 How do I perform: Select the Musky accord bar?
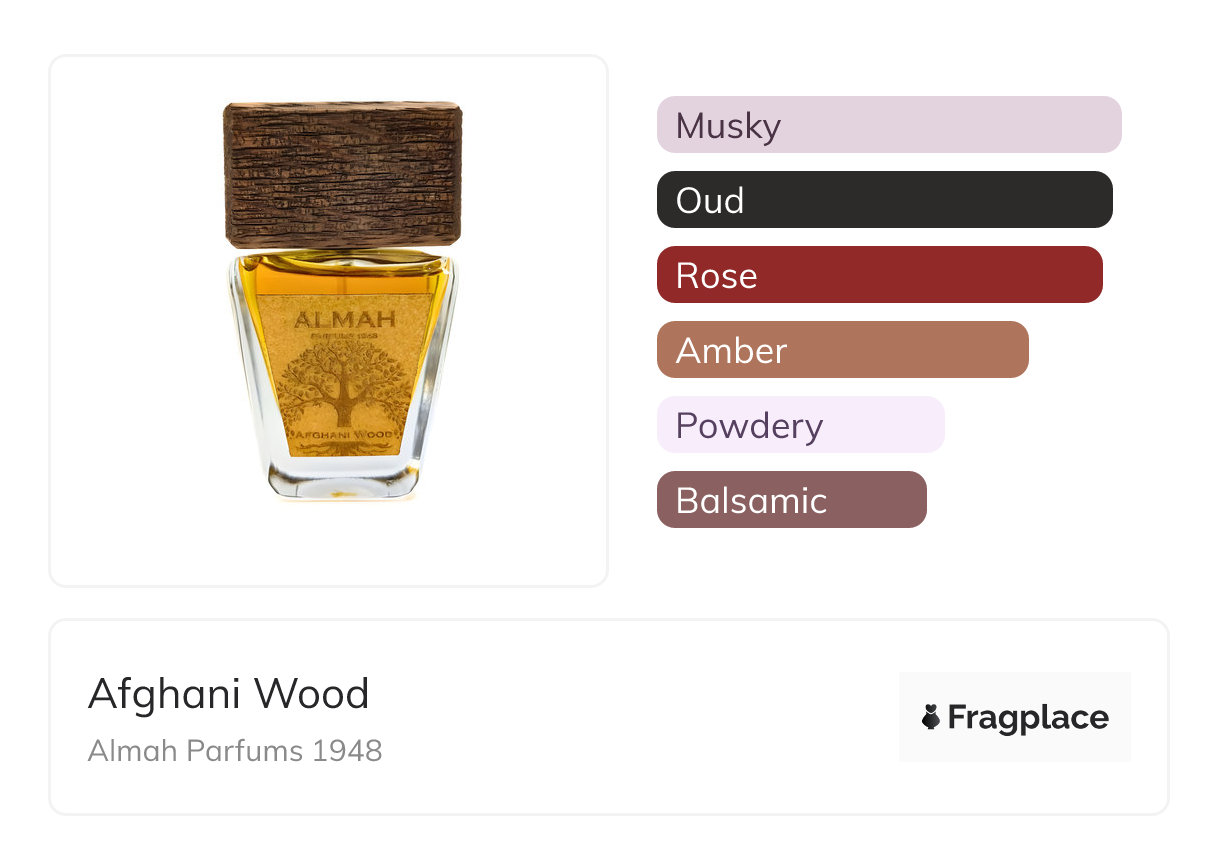tap(889, 125)
